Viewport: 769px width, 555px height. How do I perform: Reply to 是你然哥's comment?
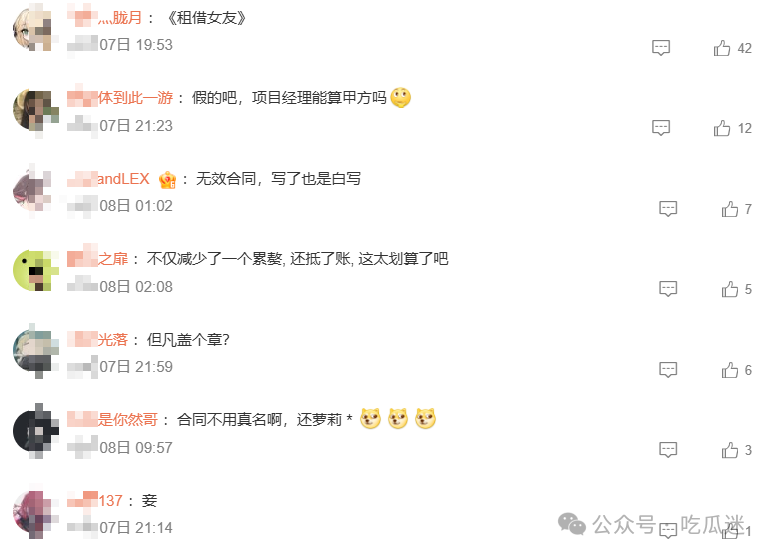[668, 450]
